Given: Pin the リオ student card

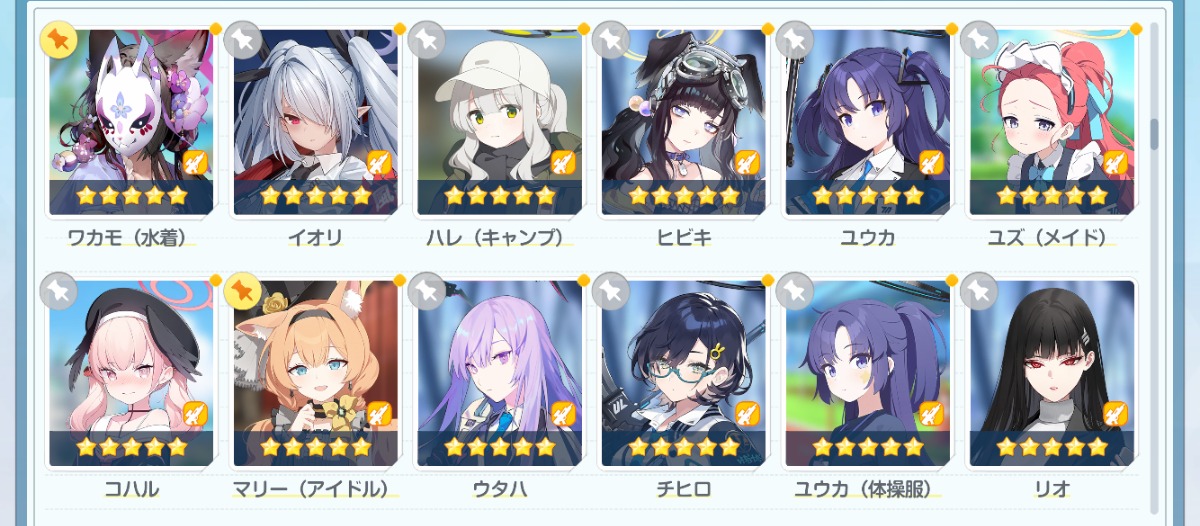Looking at the screenshot, I should tap(979, 292).
